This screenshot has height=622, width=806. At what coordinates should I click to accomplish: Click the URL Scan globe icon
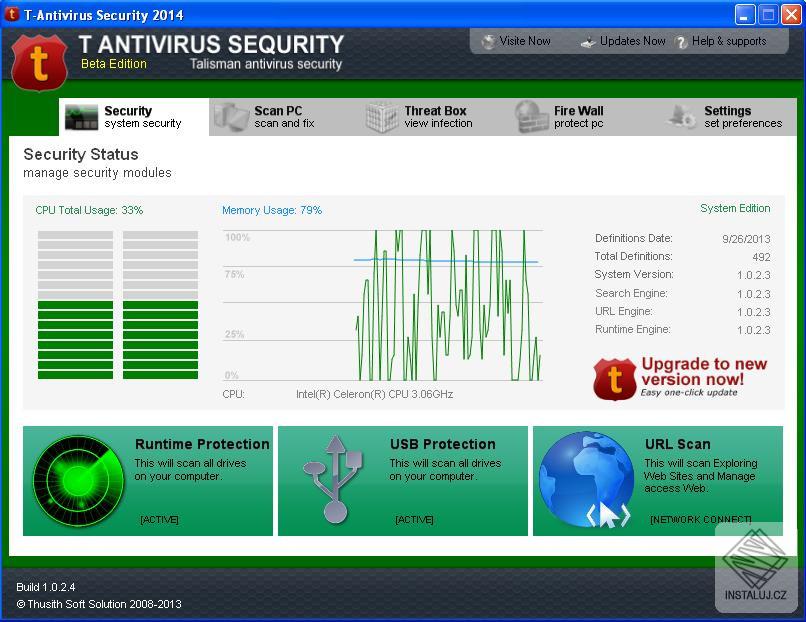(586, 480)
